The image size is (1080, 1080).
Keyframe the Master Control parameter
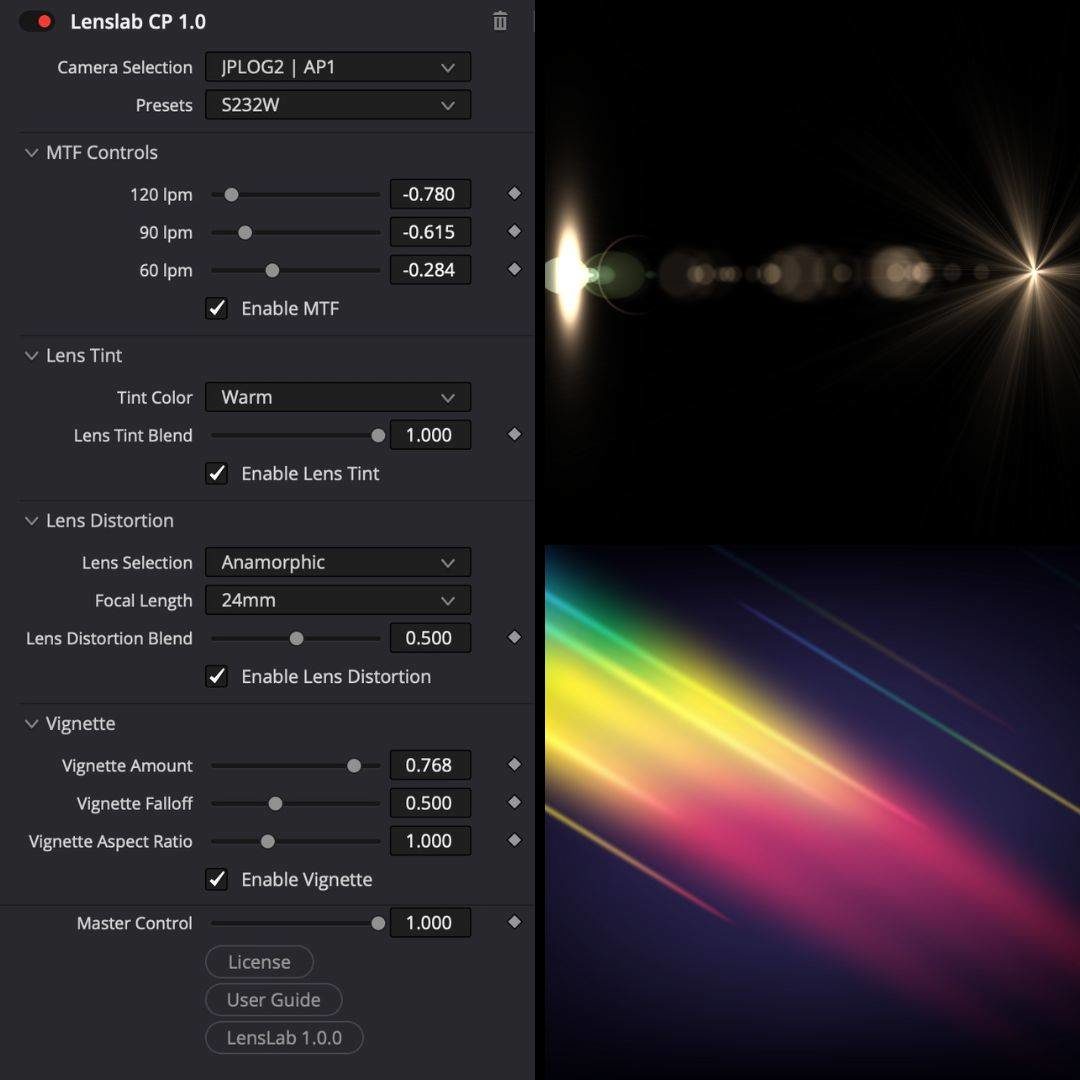(513, 923)
